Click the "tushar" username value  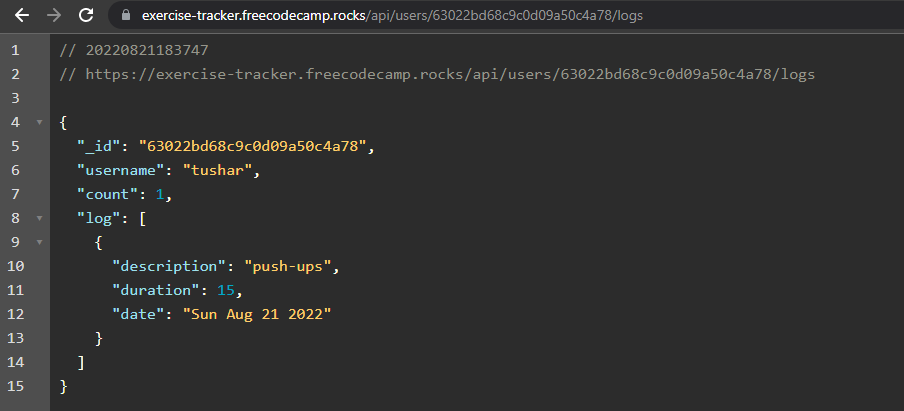click(x=218, y=171)
